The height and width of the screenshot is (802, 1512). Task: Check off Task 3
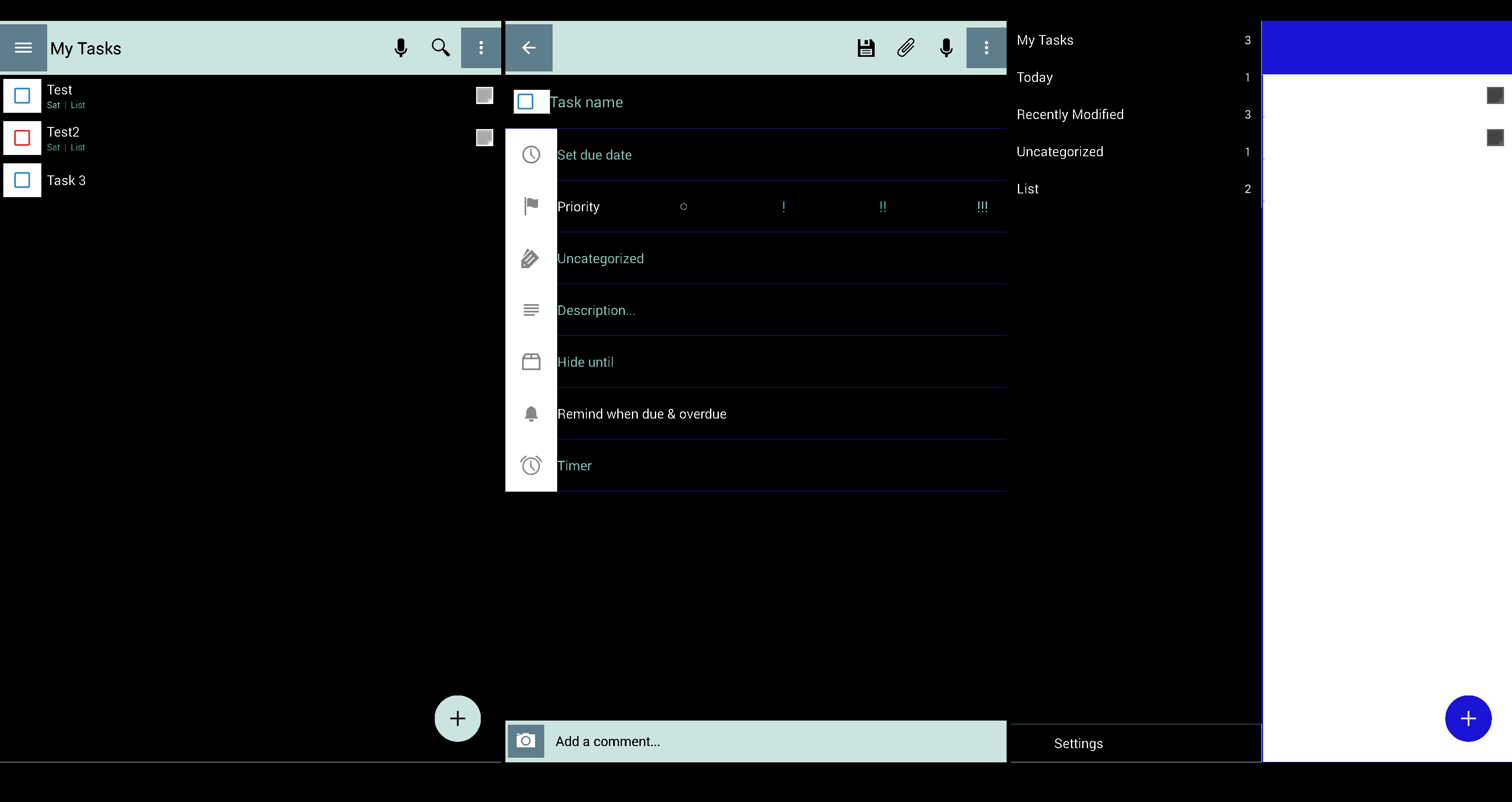pyautogui.click(x=22, y=180)
